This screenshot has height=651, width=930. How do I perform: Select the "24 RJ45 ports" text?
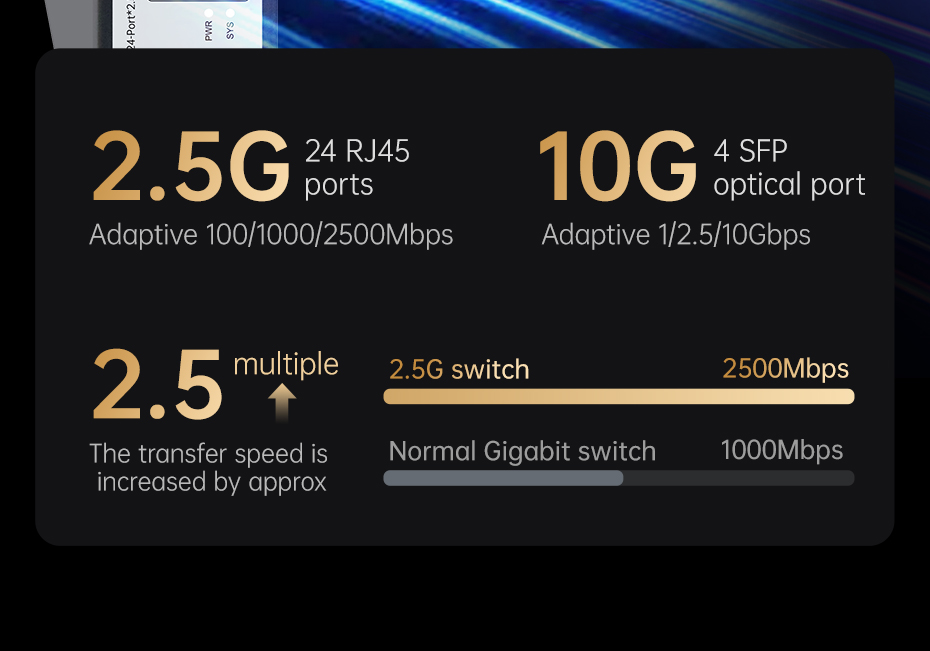[x=356, y=168]
